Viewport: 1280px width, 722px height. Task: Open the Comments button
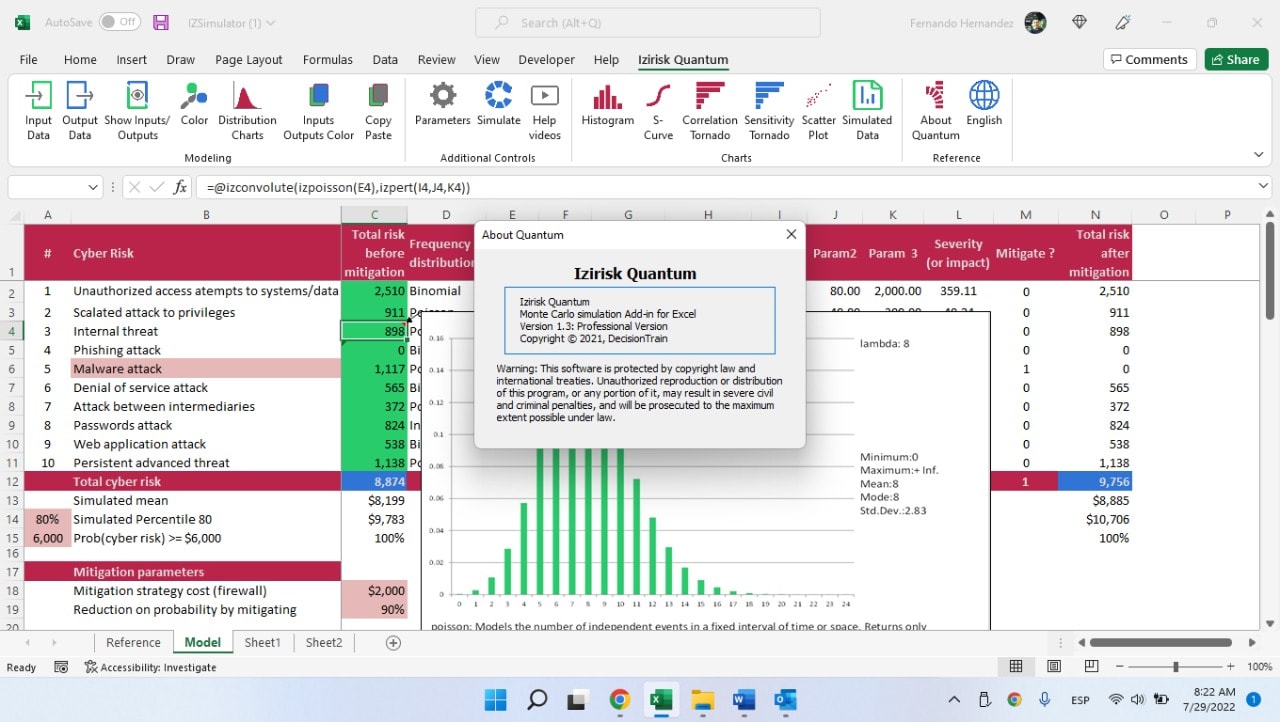1149,60
